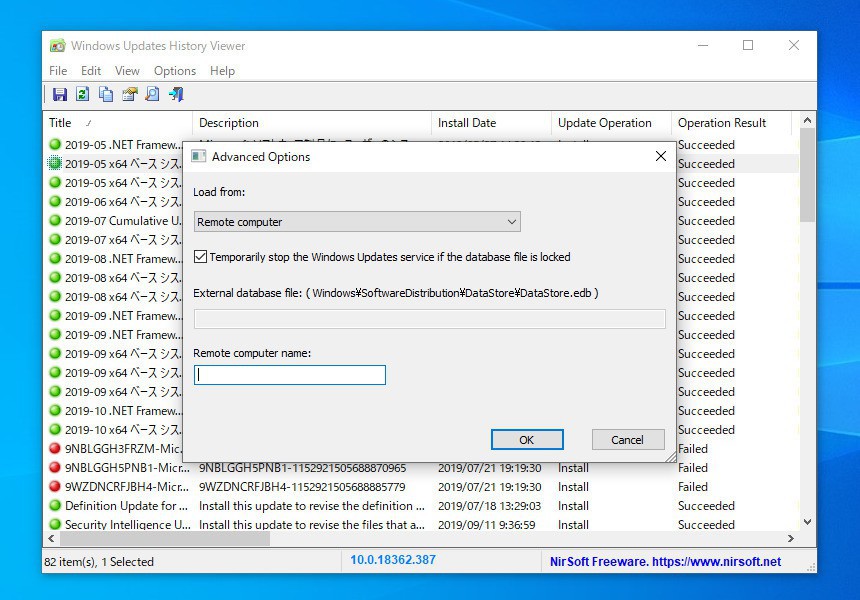The width and height of the screenshot is (860, 600).
Task: Click the red status icon for 9WZDNCRFJBH4
Action: click(x=55, y=487)
